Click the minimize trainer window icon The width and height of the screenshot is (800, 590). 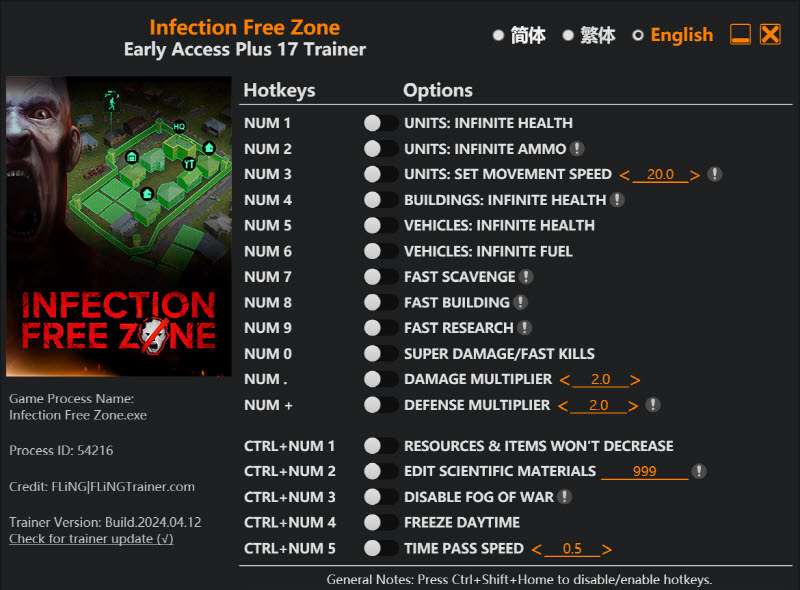tap(740, 34)
